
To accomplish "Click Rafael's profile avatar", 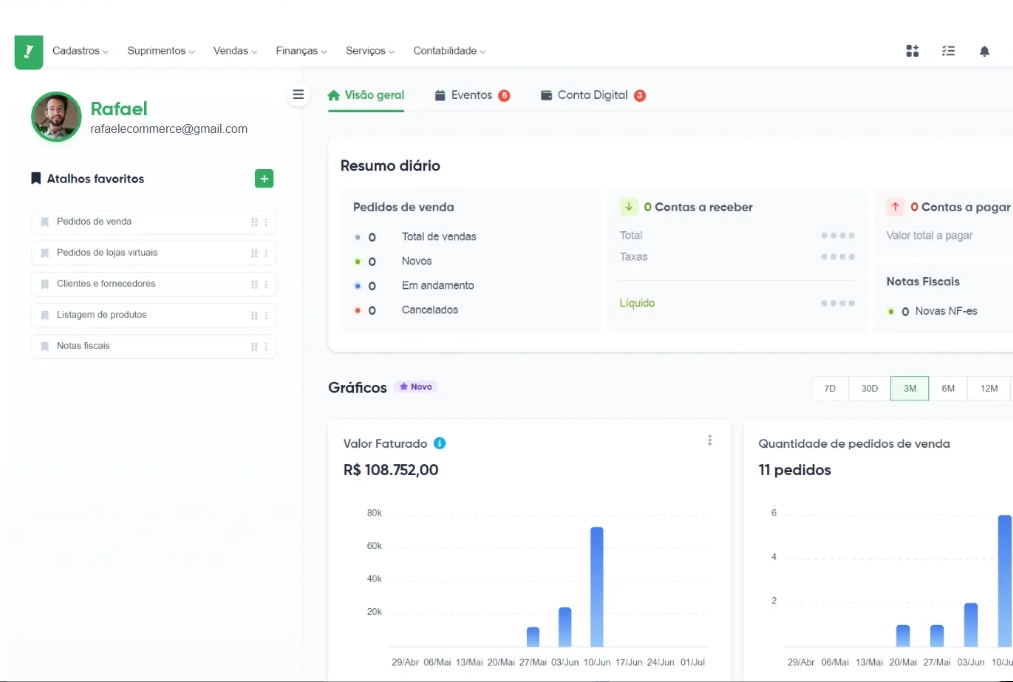I will pos(56,117).
